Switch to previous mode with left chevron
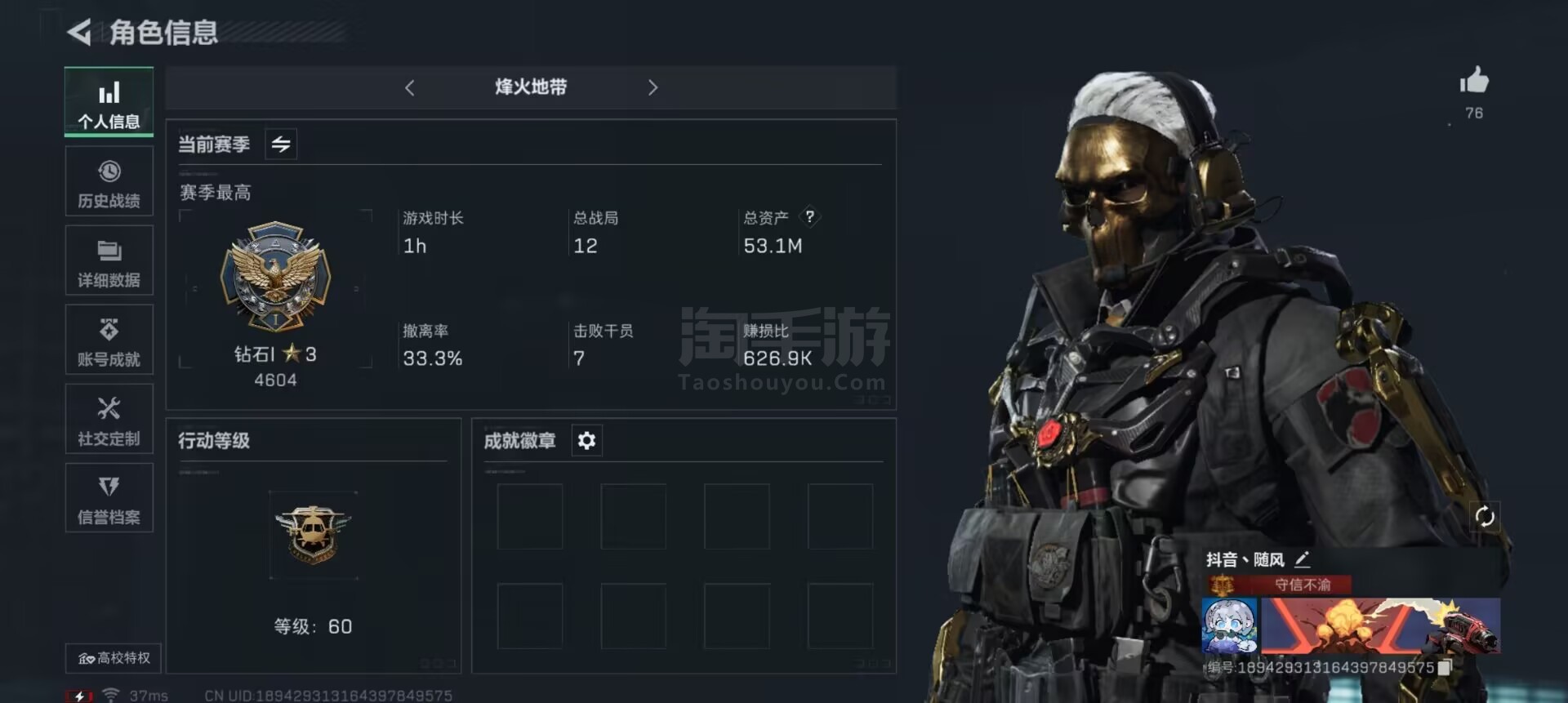This screenshot has height=703, width=1568. 410,87
